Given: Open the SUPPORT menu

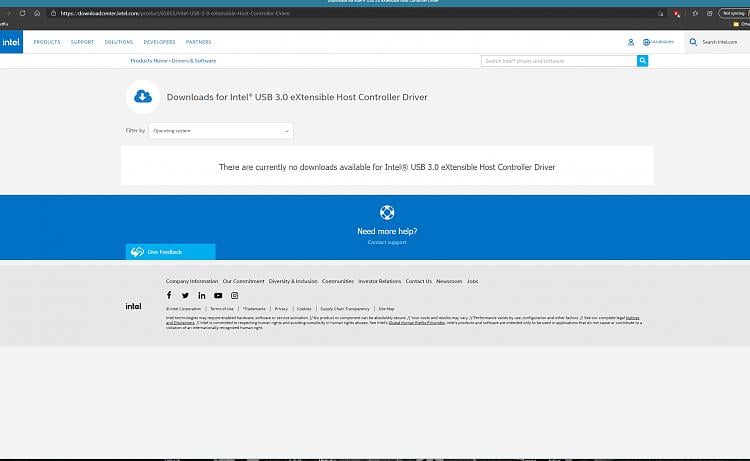Looking at the screenshot, I should point(82,42).
